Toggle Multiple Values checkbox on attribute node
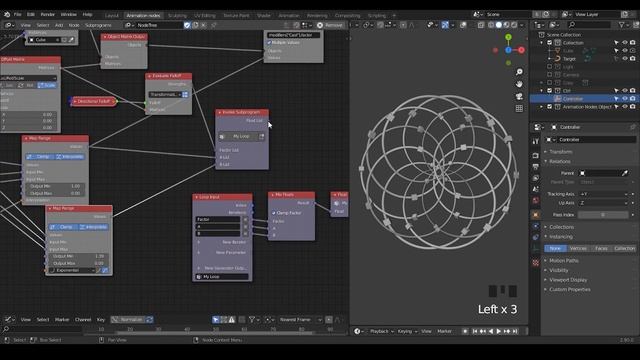This screenshot has height=360, width=640. point(269,43)
